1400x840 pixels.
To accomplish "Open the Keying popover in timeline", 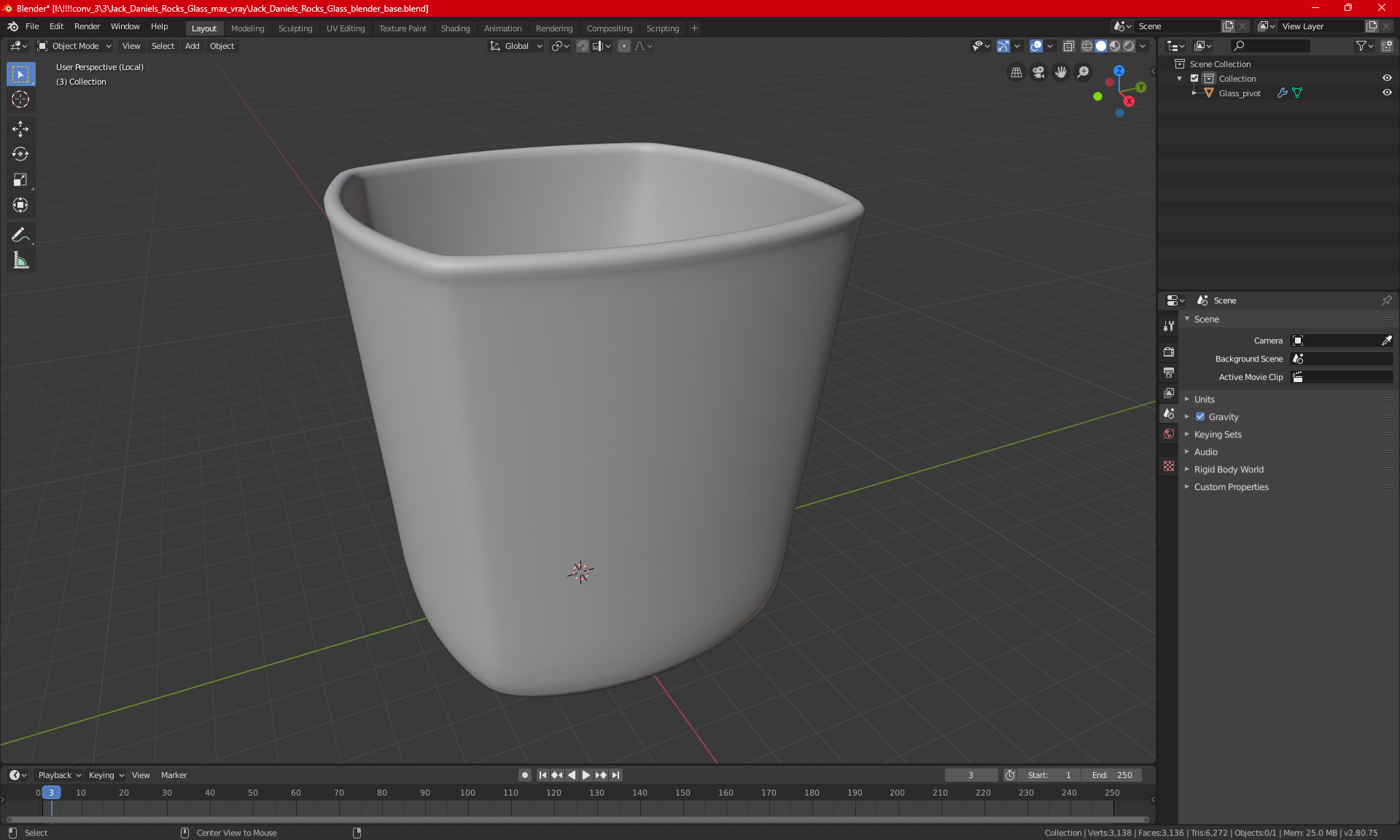I will pyautogui.click(x=106, y=775).
